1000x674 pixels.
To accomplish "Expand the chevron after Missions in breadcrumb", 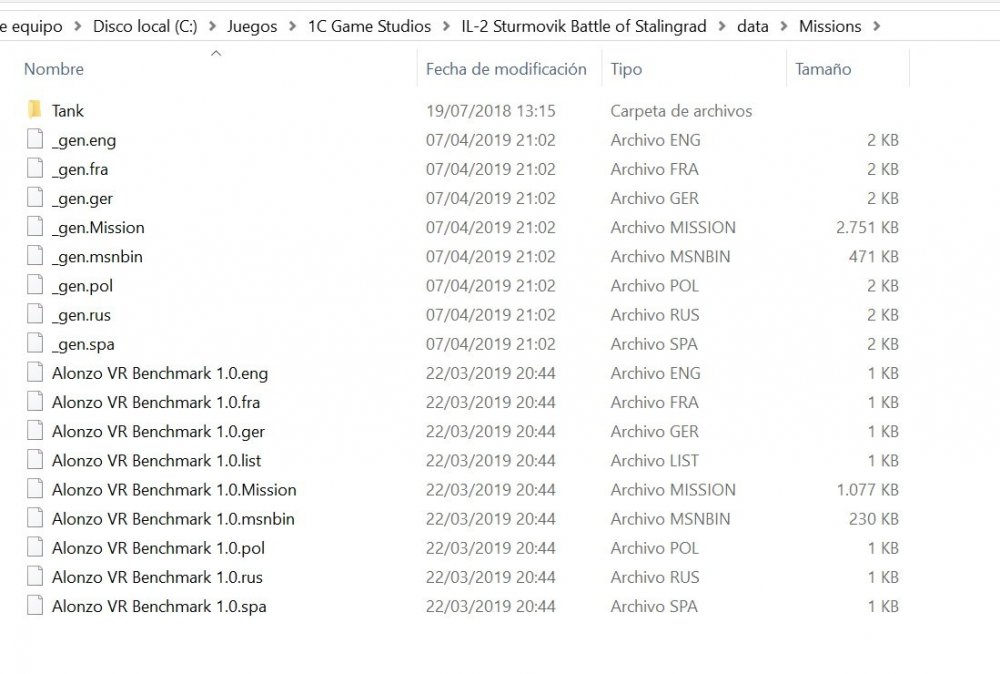I will pyautogui.click(x=877, y=26).
